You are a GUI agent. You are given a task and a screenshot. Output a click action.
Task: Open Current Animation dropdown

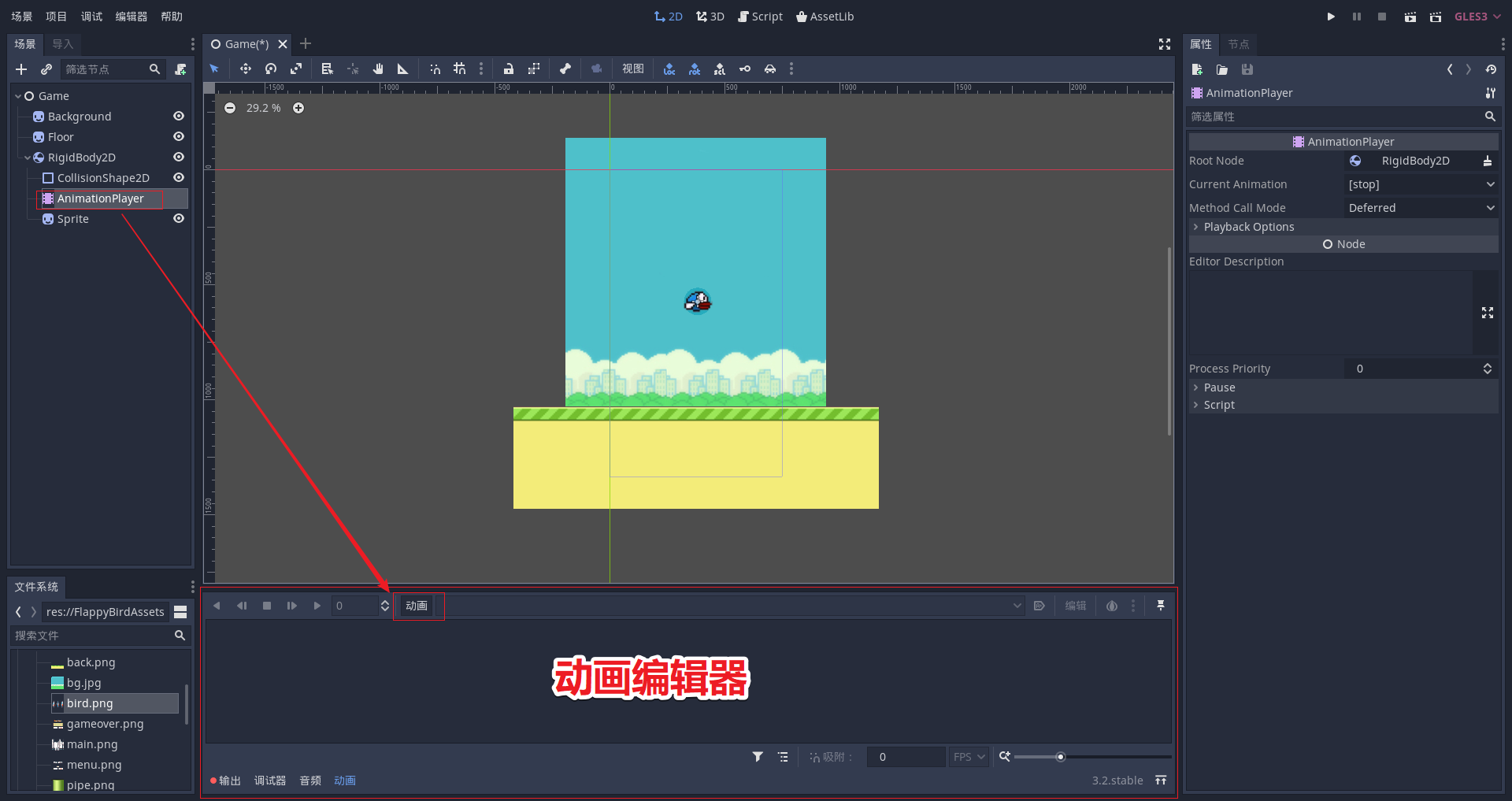pos(1421,184)
